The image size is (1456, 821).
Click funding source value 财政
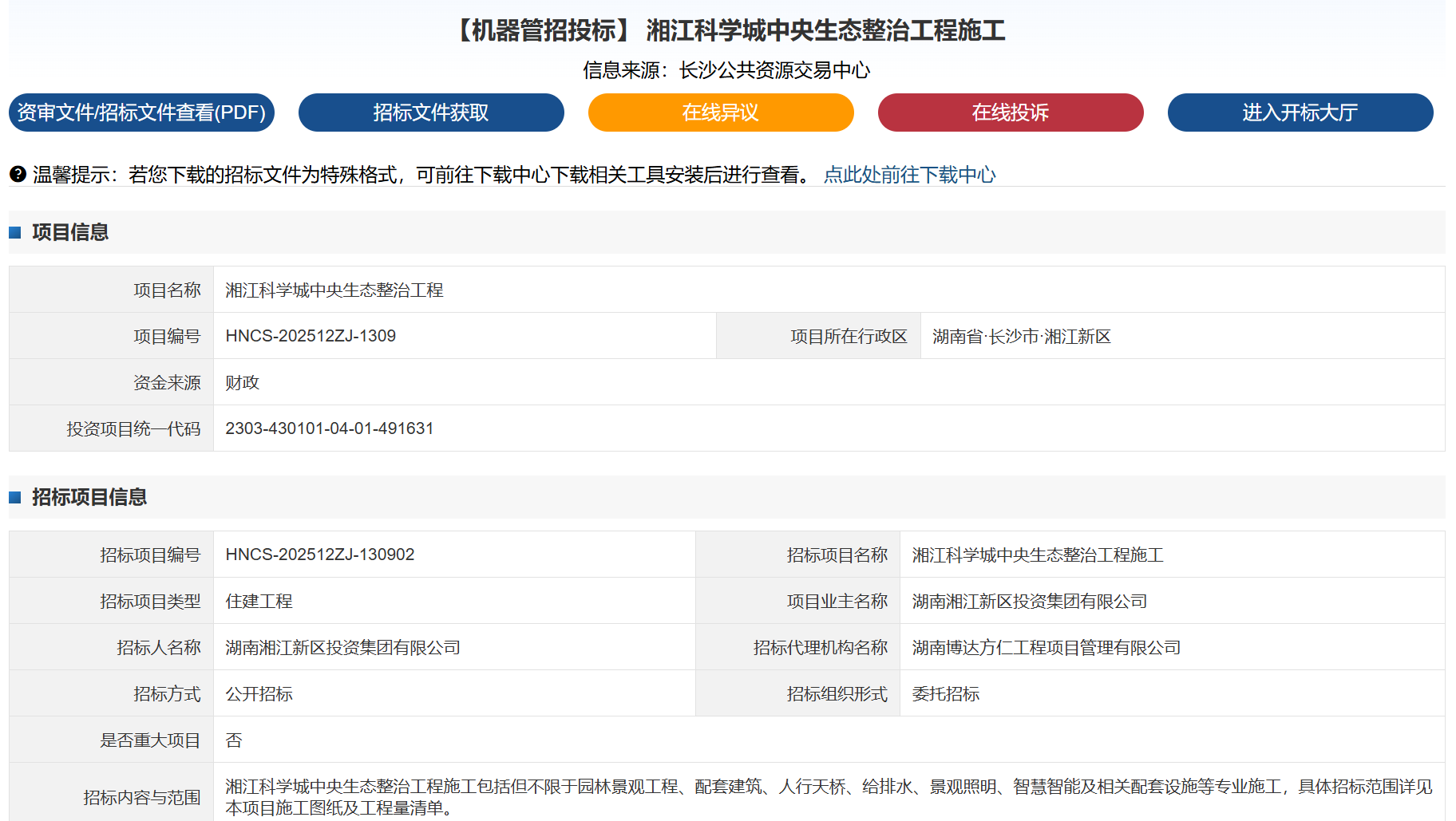coord(243,382)
